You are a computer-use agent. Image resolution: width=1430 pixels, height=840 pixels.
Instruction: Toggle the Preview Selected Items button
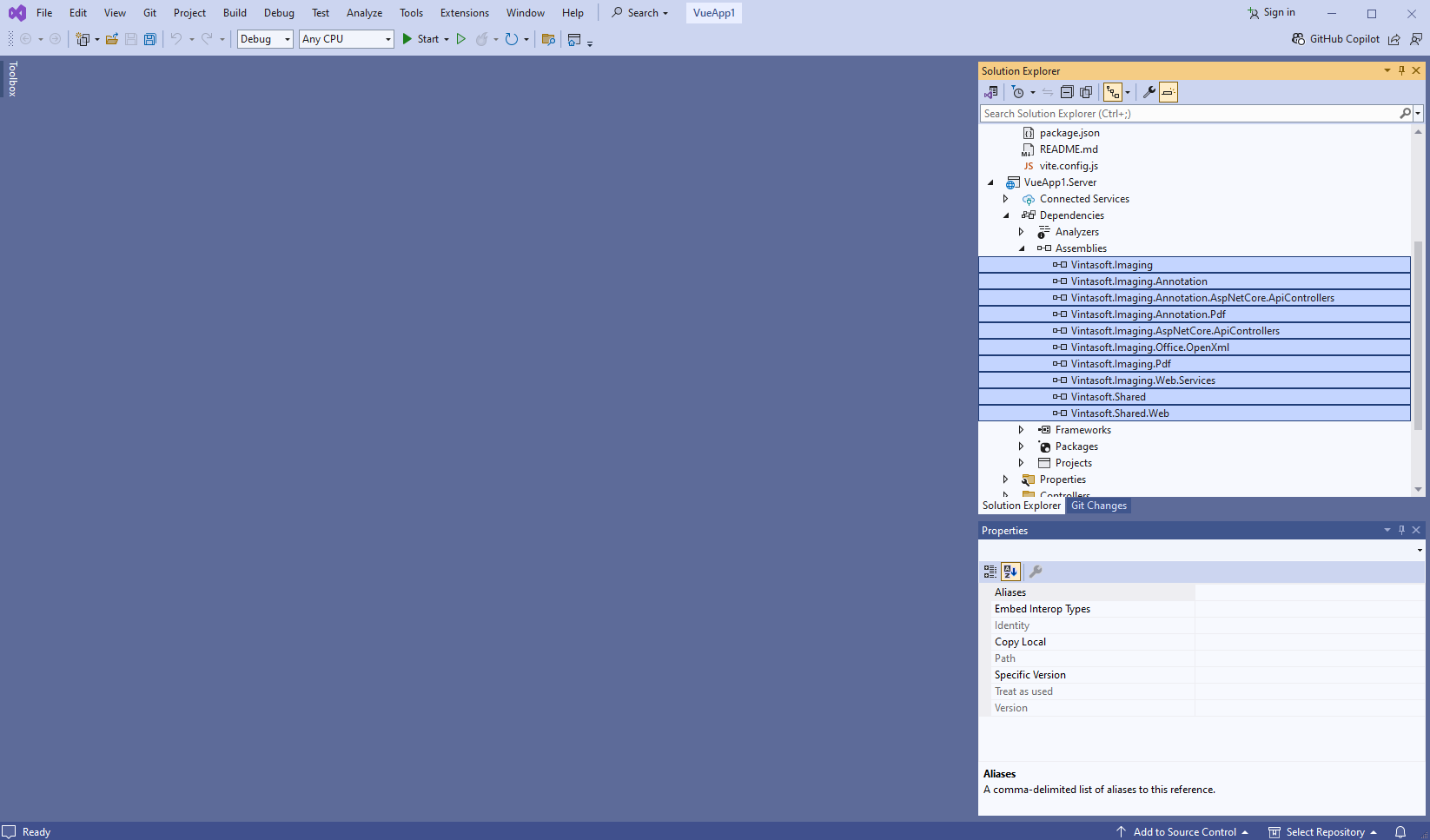[1168, 92]
